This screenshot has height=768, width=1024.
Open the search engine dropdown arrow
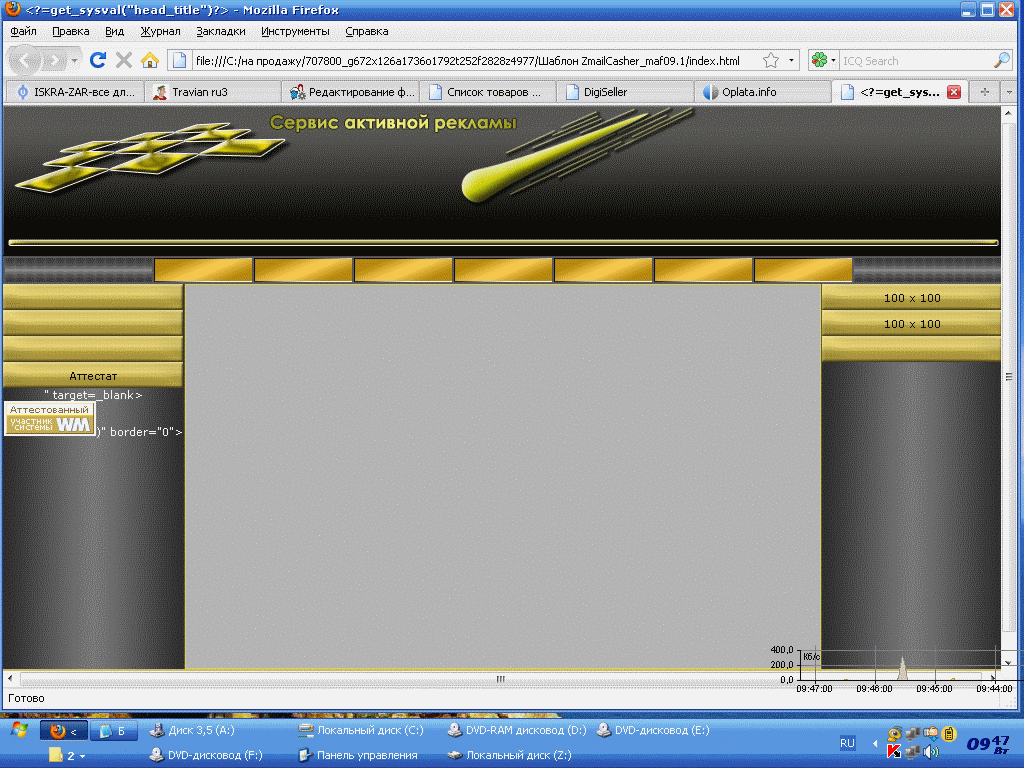click(833, 61)
